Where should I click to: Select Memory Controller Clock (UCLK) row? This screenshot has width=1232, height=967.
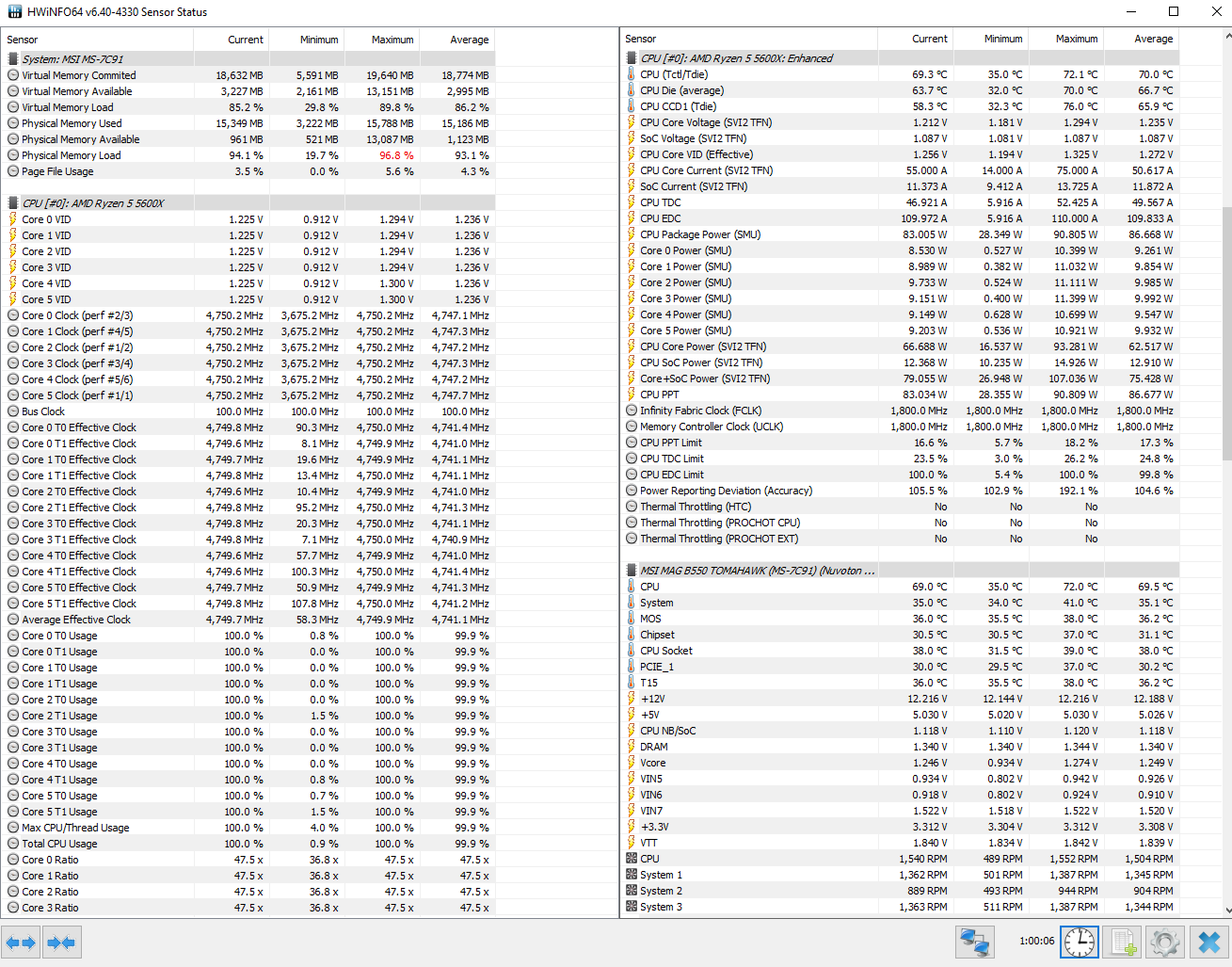[x=900, y=427]
